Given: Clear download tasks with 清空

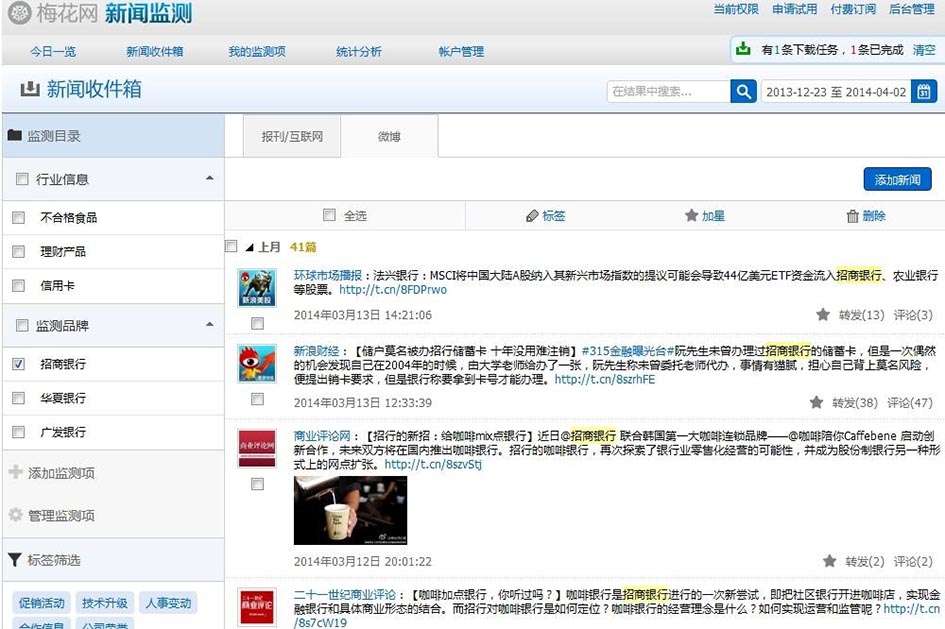Looking at the screenshot, I should (x=924, y=50).
